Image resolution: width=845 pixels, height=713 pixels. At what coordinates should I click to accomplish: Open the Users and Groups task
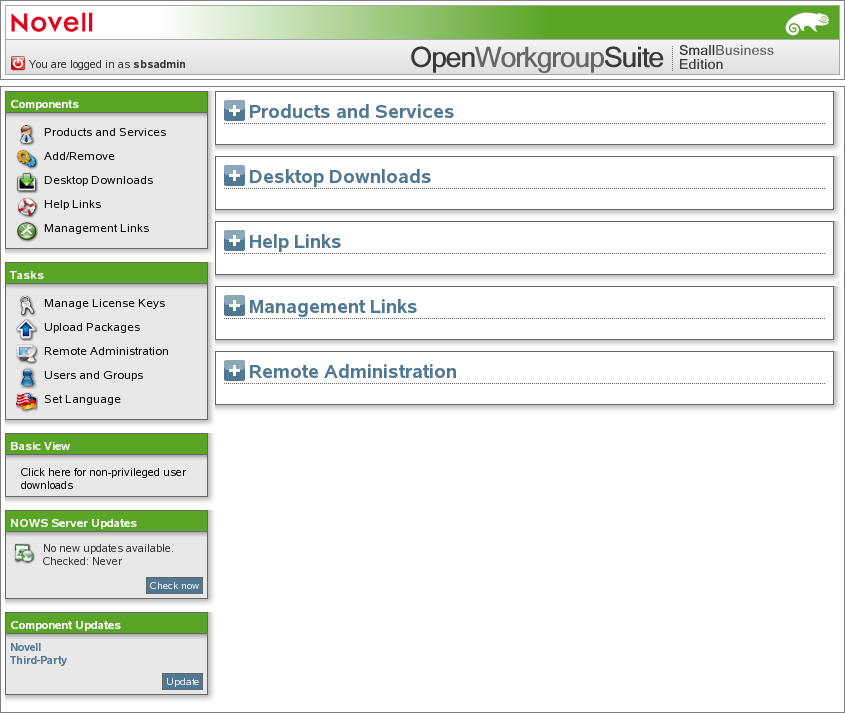pyautogui.click(x=94, y=375)
